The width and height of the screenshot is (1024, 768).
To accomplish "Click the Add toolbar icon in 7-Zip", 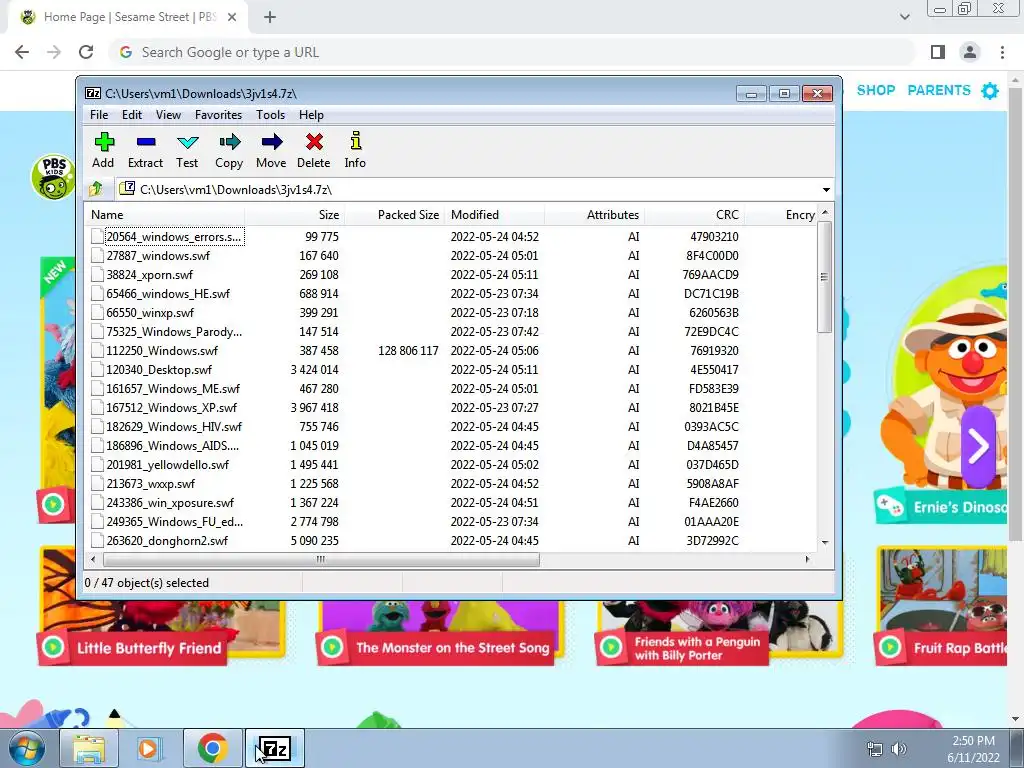I will point(103,142).
